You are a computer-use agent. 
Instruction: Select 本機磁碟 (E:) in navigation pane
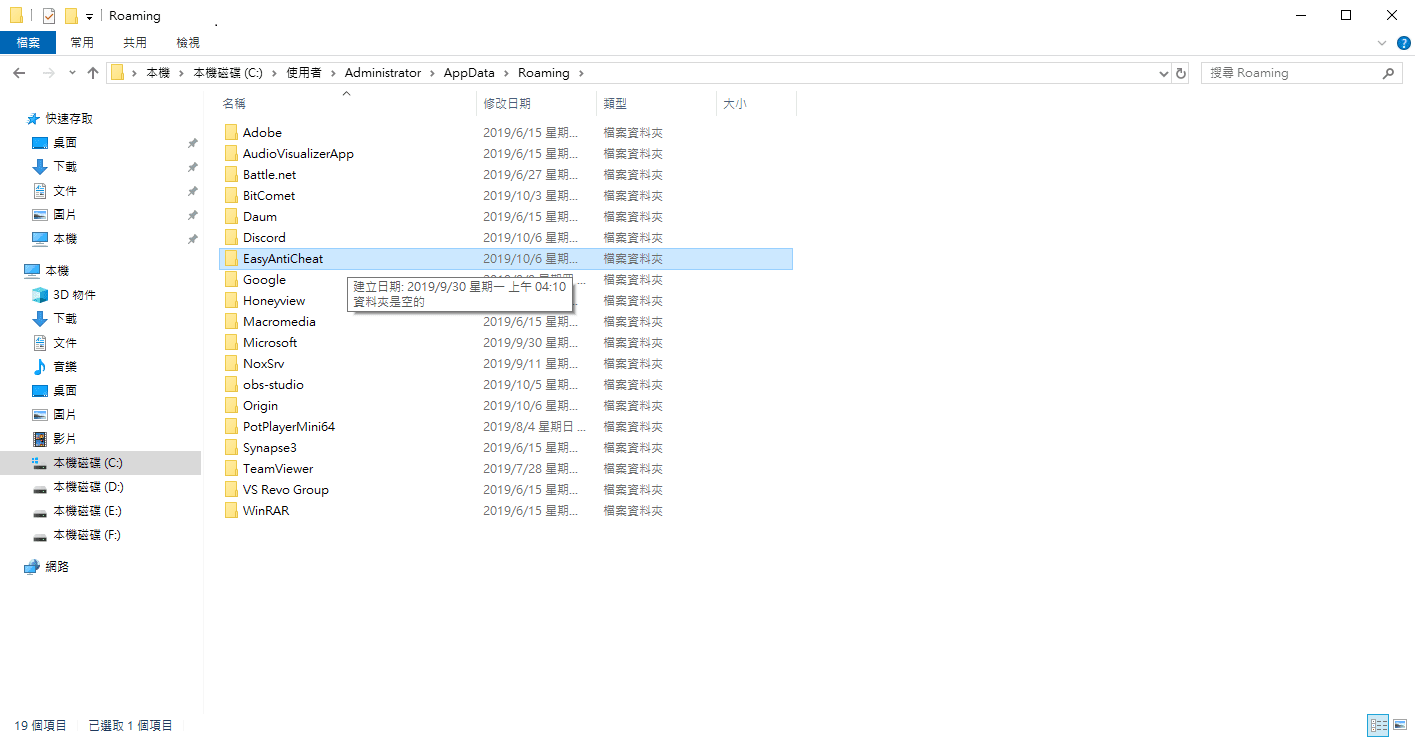(x=88, y=511)
